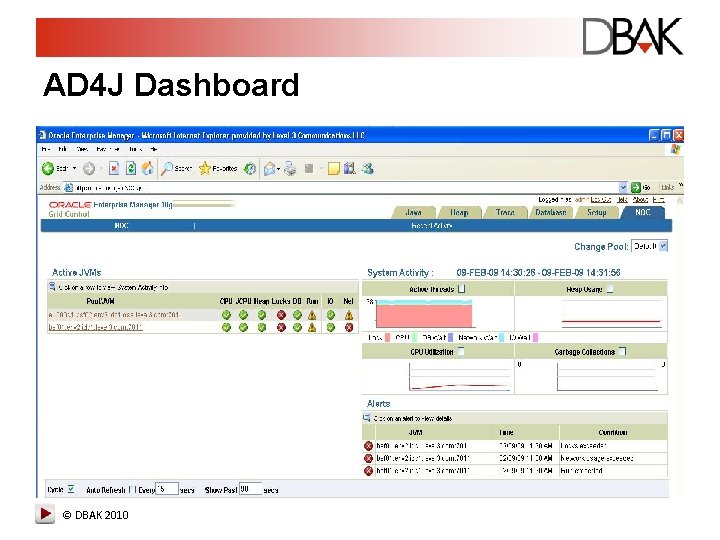Open the Change Pool dropdown
The height and width of the screenshot is (540, 720).
click(649, 246)
